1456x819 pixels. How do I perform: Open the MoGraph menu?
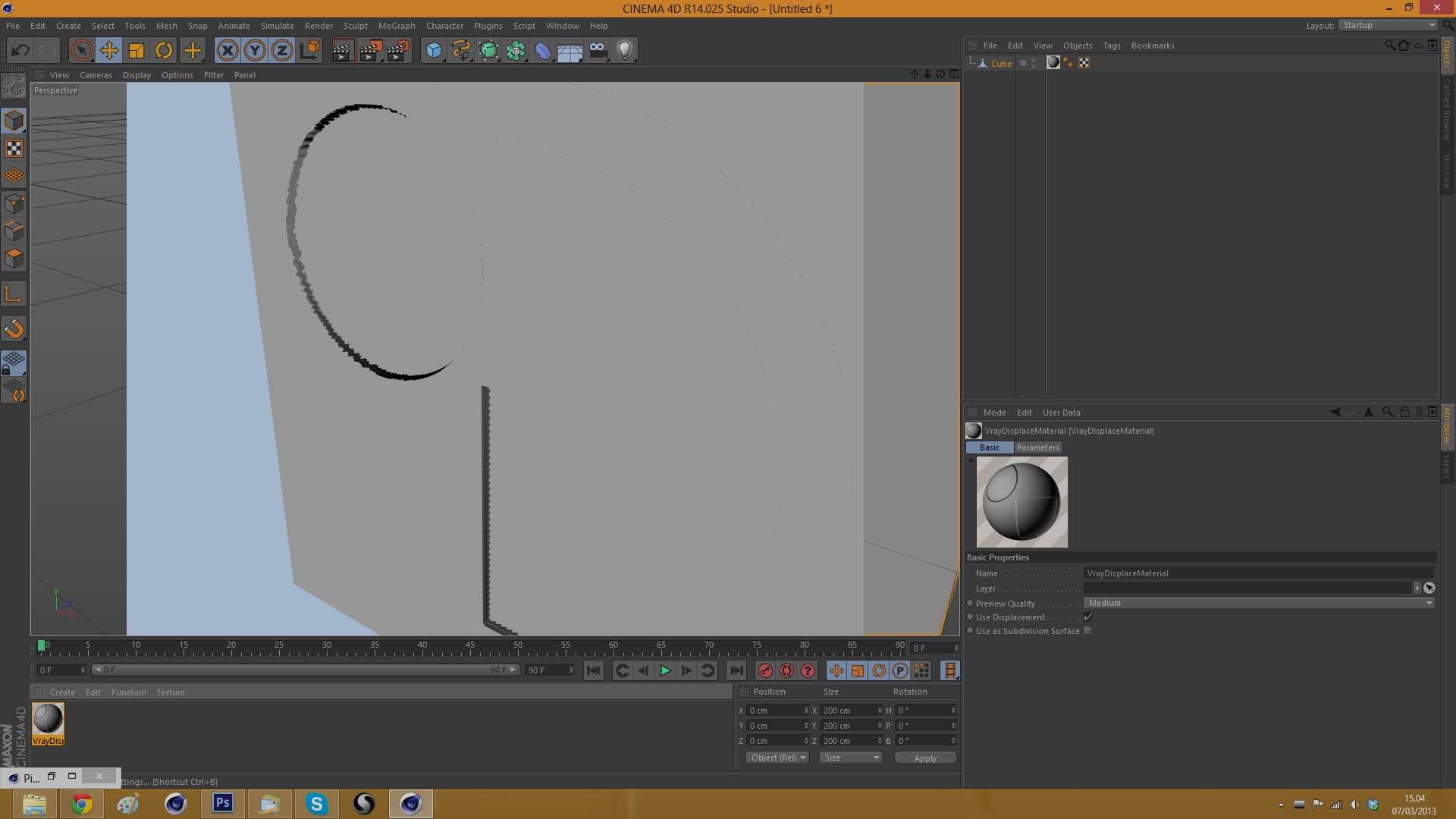(x=397, y=26)
